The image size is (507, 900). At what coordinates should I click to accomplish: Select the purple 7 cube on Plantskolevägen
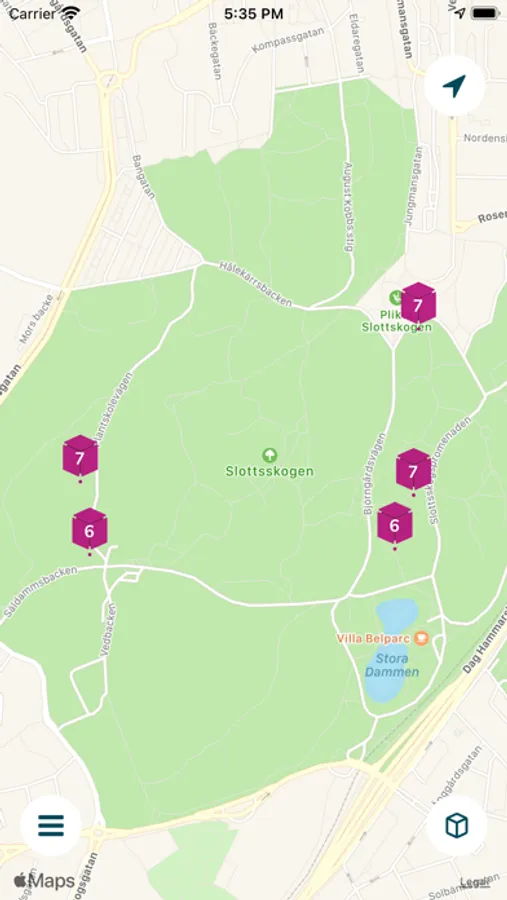(x=80, y=456)
